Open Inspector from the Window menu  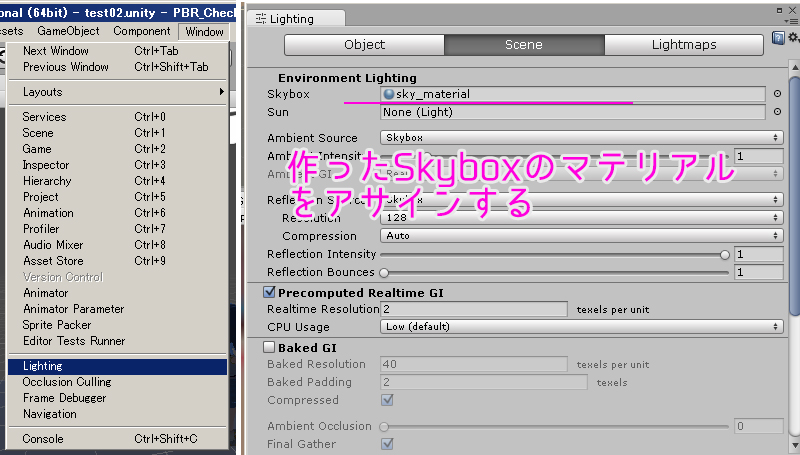point(117,165)
